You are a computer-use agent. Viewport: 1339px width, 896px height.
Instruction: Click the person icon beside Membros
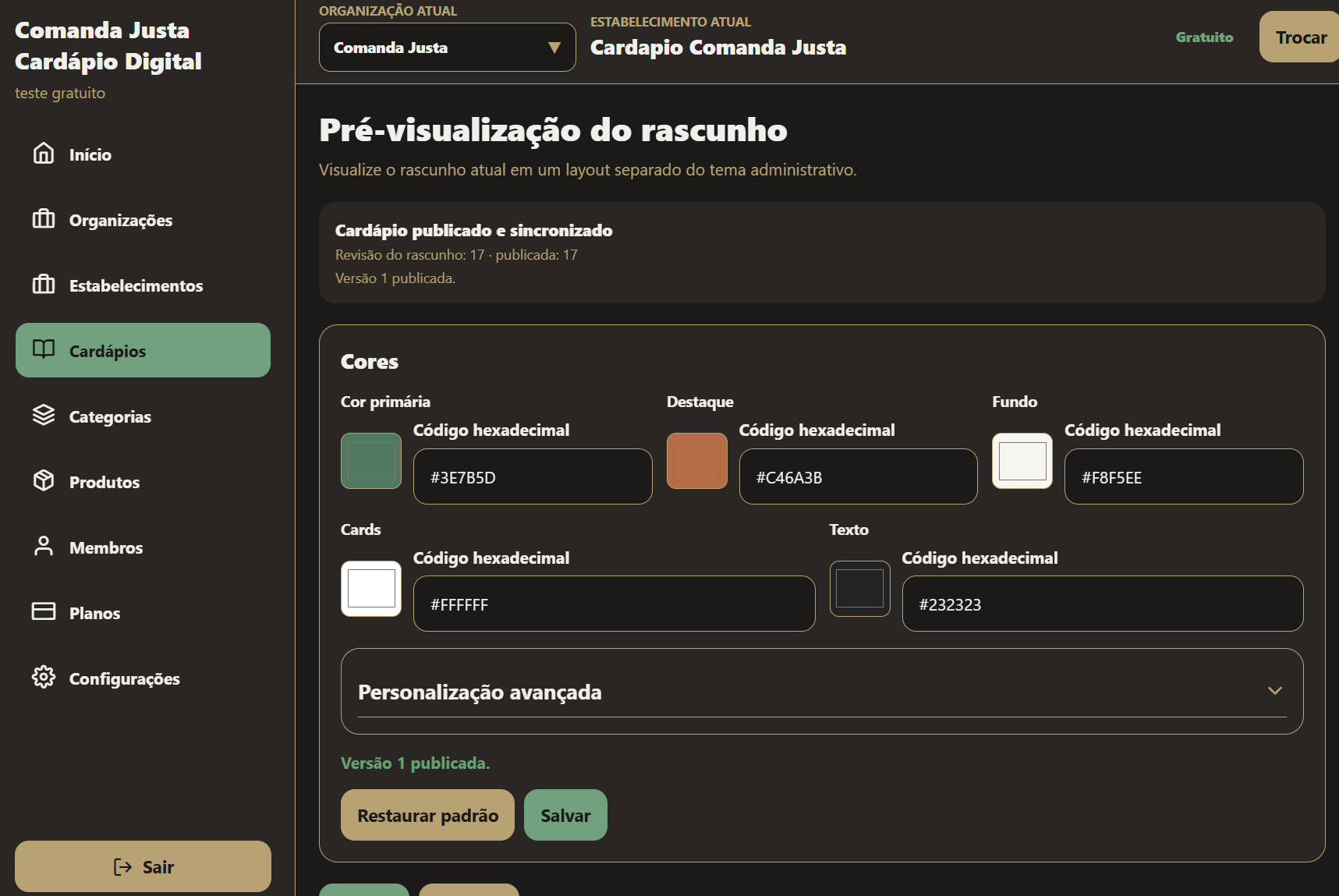tap(44, 547)
